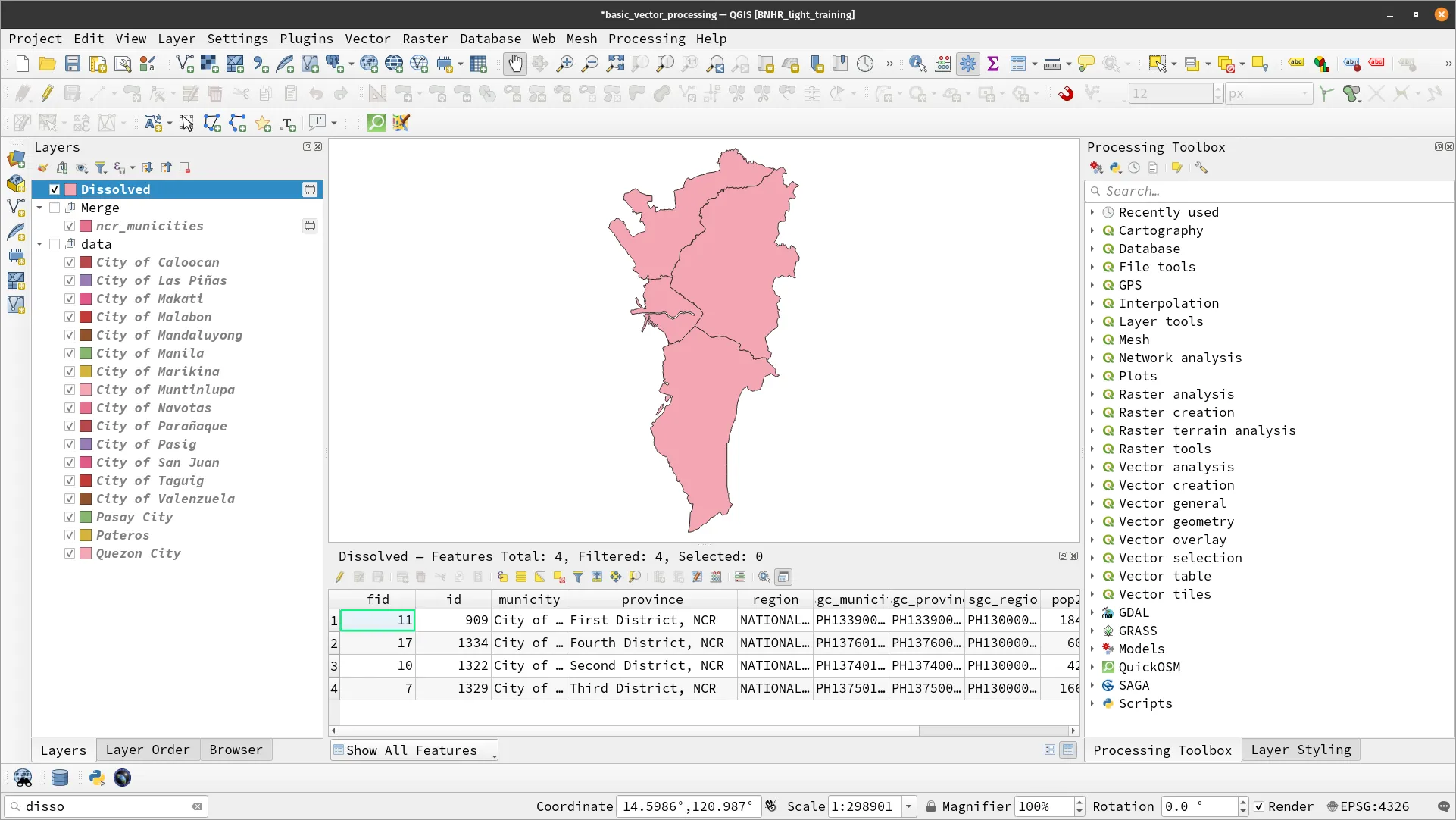The image size is (1456, 820).
Task: Open the Vector menu
Action: (368, 39)
